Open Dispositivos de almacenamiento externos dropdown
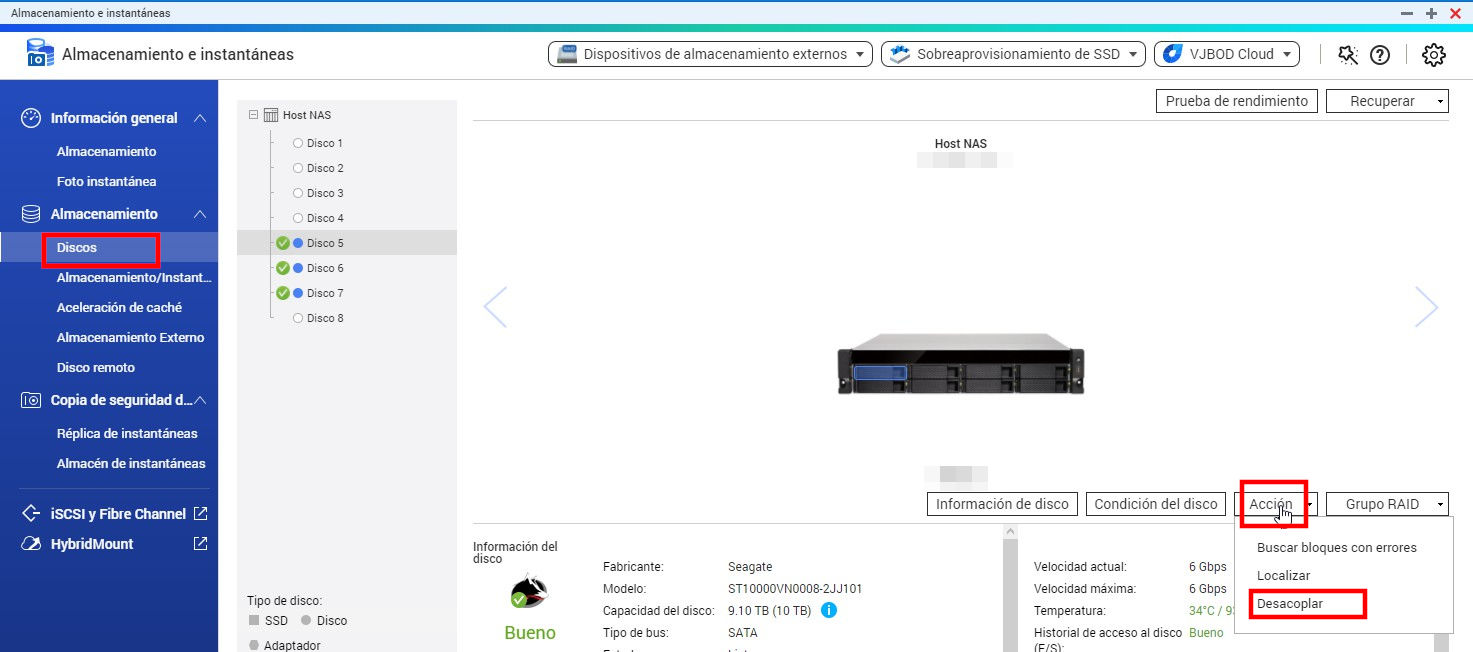The image size is (1473, 652). [x=710, y=54]
